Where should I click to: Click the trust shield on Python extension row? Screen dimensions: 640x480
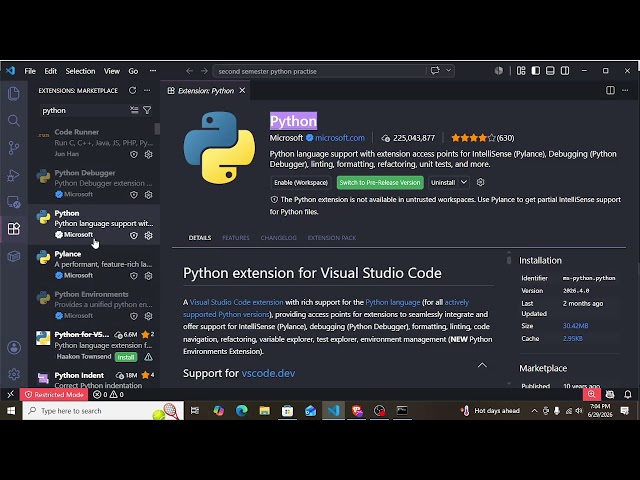[133, 236]
